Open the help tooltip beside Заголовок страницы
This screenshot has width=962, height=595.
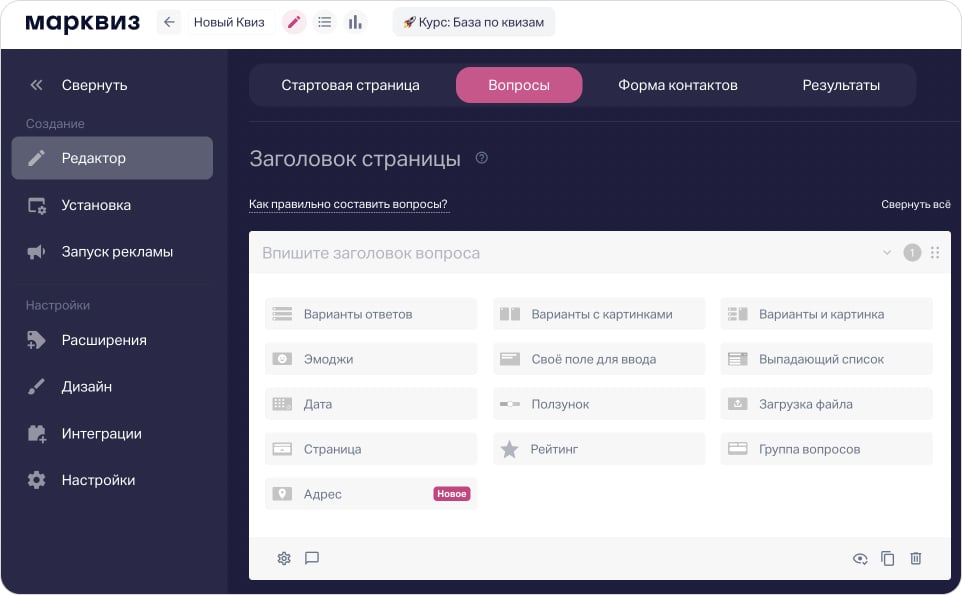click(481, 156)
